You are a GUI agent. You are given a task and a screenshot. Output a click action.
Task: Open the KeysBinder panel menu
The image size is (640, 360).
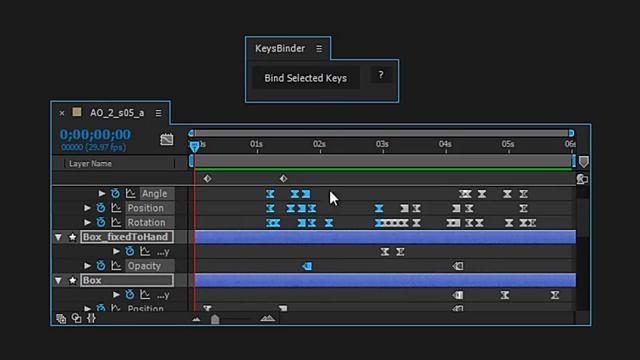319,49
